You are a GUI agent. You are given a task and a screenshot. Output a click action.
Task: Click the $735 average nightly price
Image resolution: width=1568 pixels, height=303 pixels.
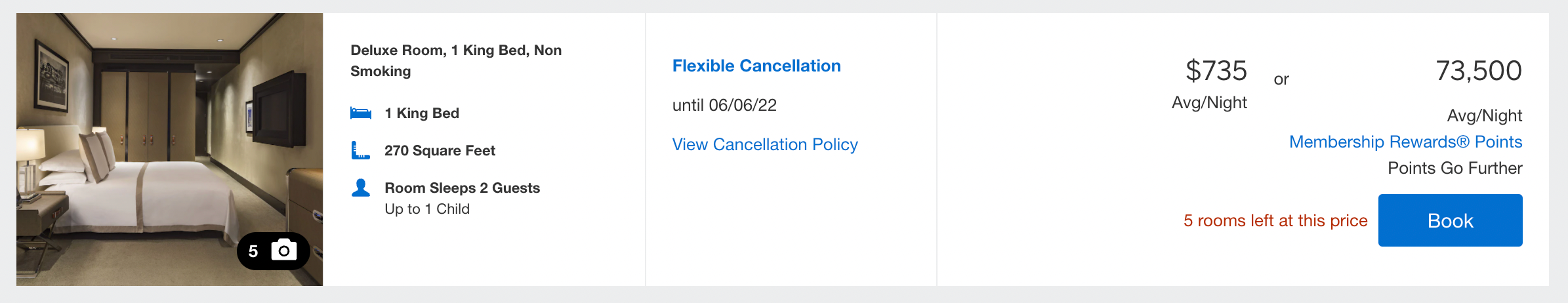click(1216, 71)
